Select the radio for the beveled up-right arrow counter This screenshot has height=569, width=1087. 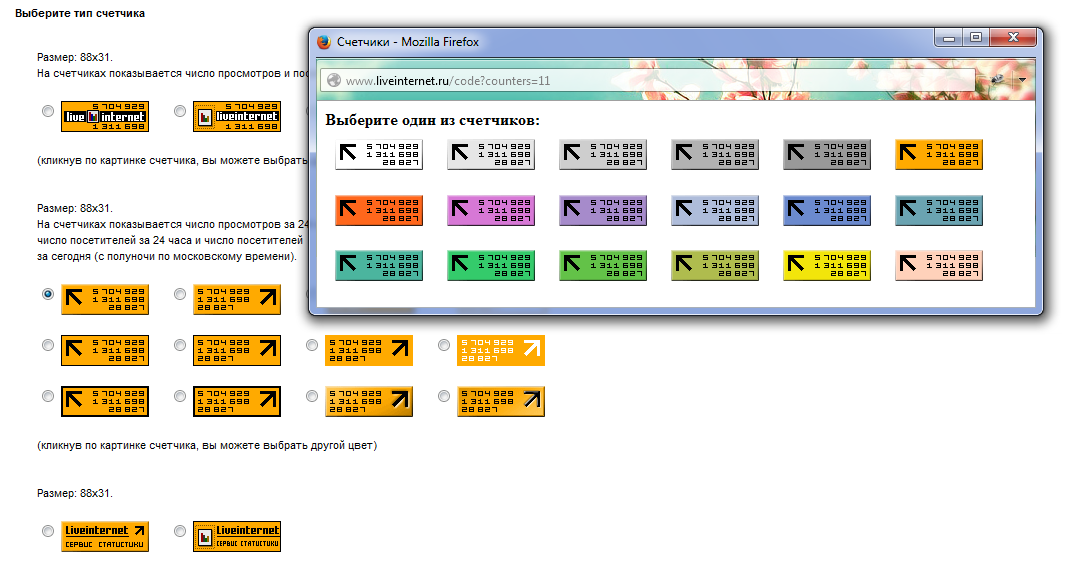(180, 294)
